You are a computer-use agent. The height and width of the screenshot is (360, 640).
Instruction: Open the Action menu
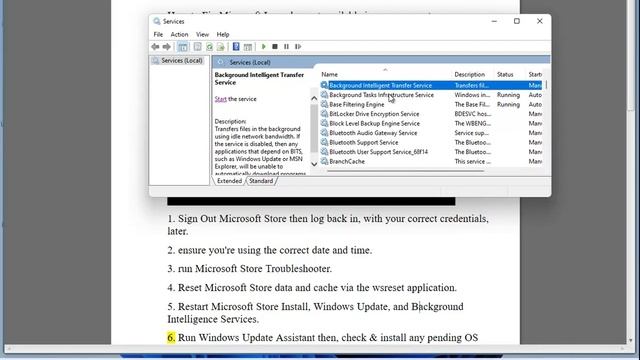(x=179, y=34)
